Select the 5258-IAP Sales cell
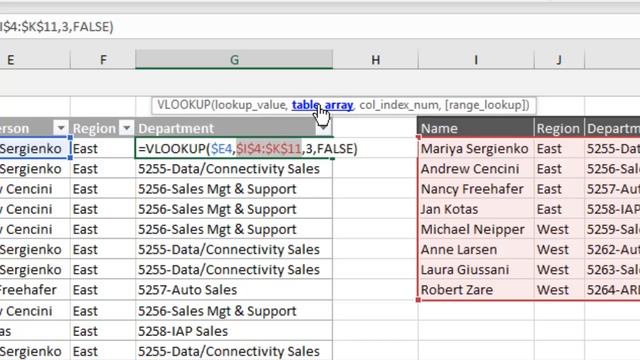The image size is (640, 360). point(234,331)
